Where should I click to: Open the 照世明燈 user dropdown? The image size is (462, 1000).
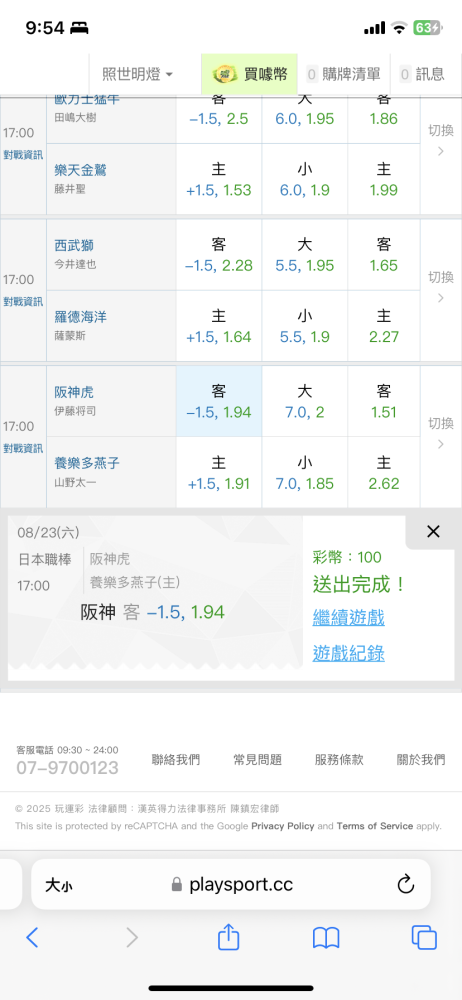(137, 75)
